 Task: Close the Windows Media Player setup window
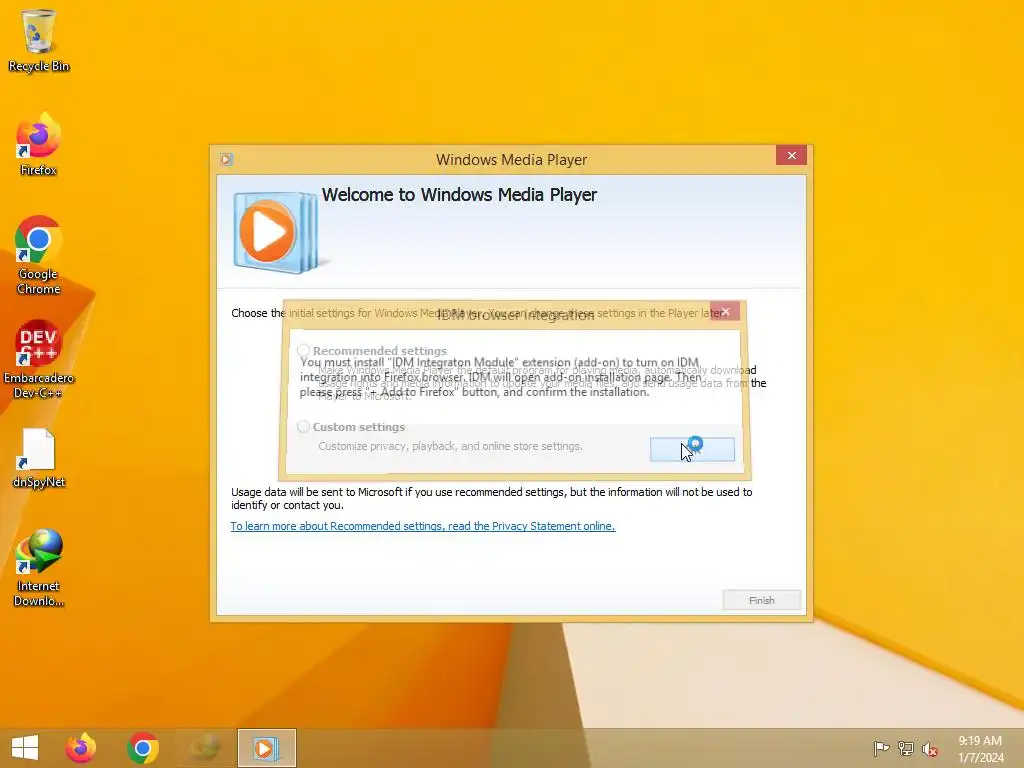pyautogui.click(x=792, y=155)
